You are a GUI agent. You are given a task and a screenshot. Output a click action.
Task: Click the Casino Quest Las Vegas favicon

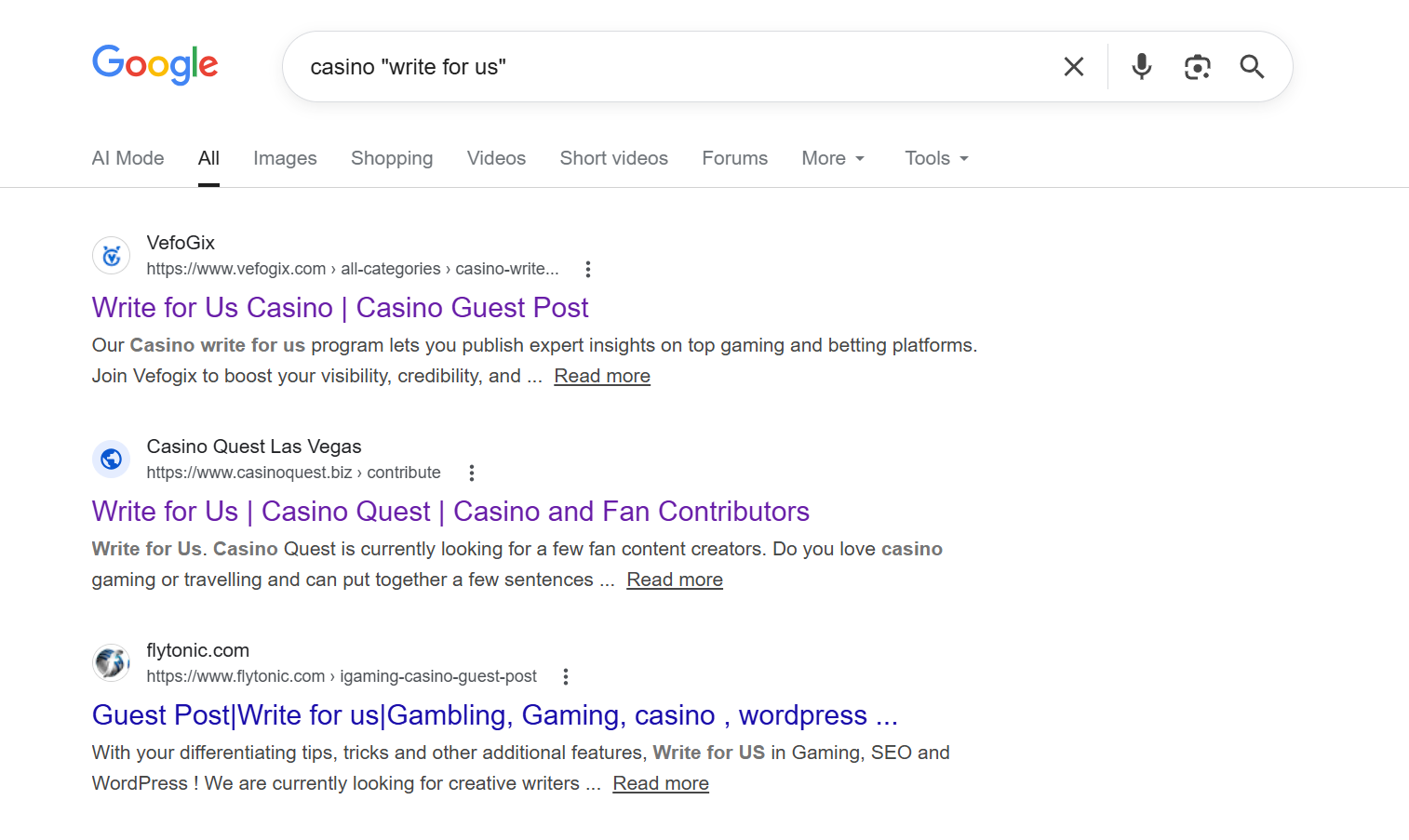tap(111, 459)
